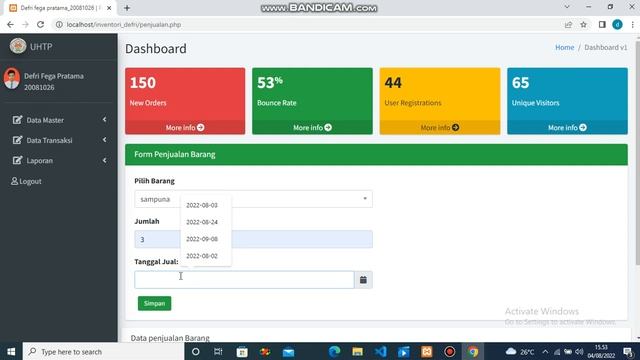Open the Windows Start menu
The image size is (640, 360).
click(x=11, y=351)
